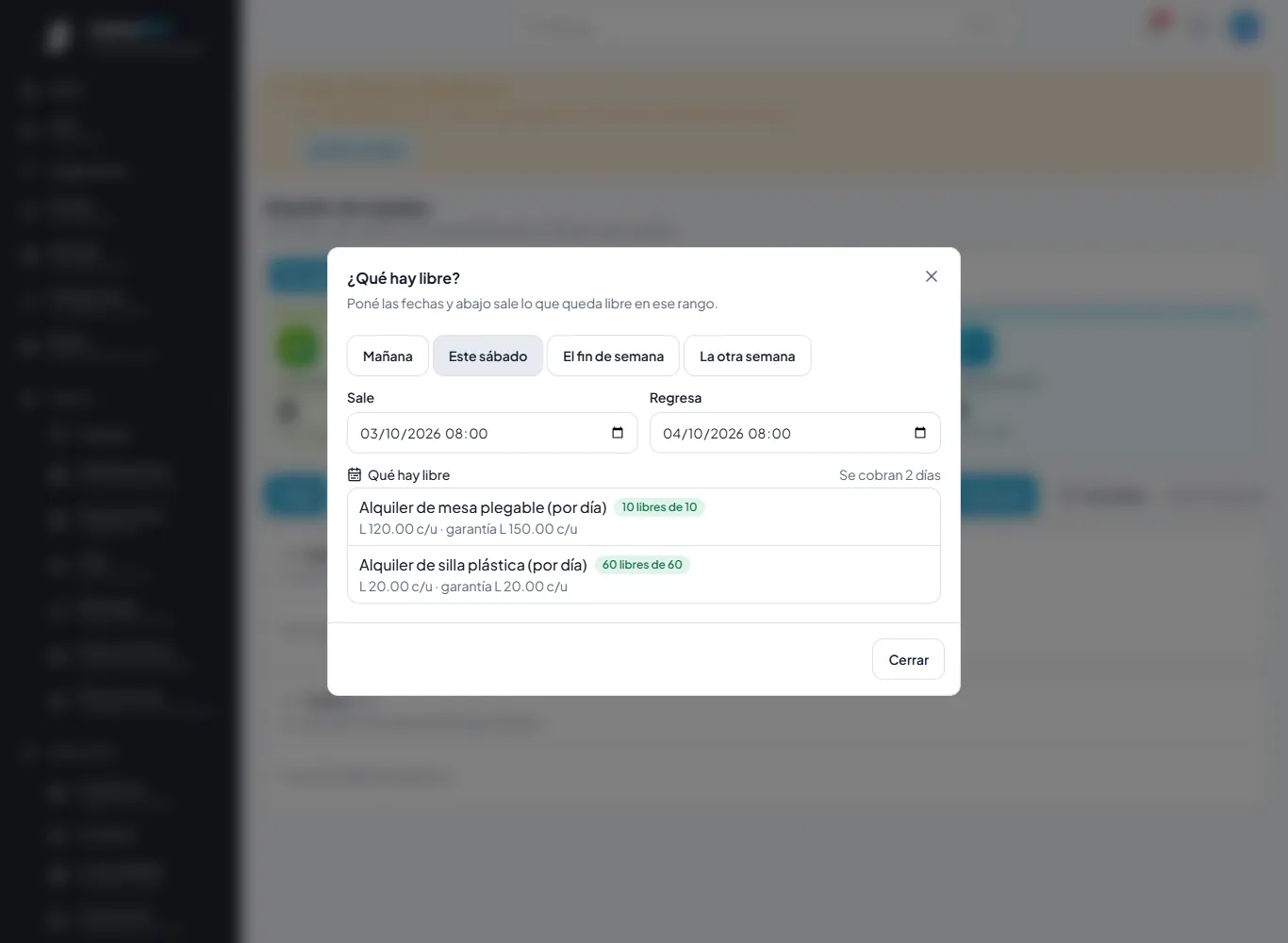This screenshot has width=1288, height=943.
Task: Select the Alquiler de mesa plegable row
Action: pyautogui.click(x=644, y=517)
